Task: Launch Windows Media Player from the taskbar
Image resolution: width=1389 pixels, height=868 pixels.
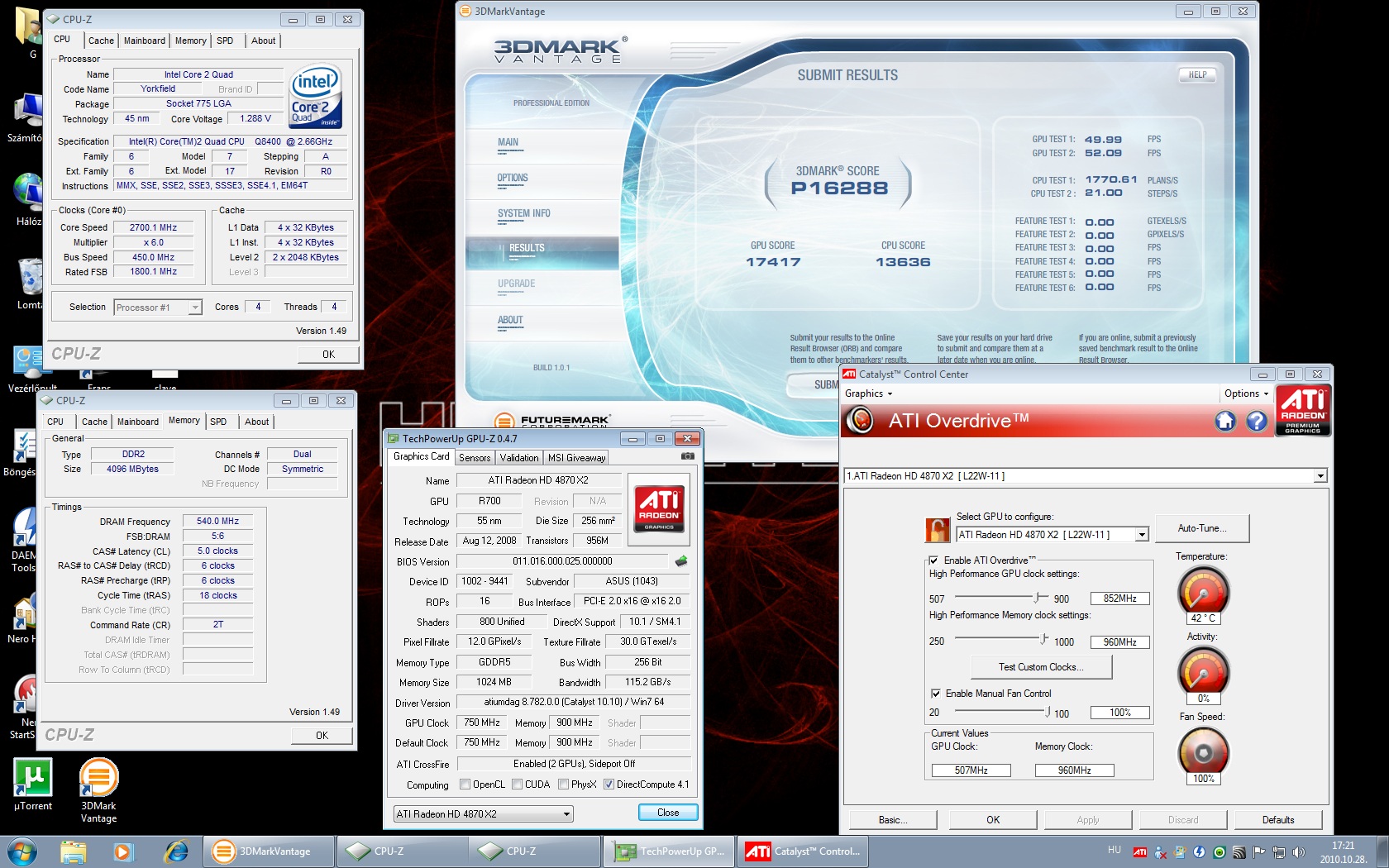Action: 123,851
